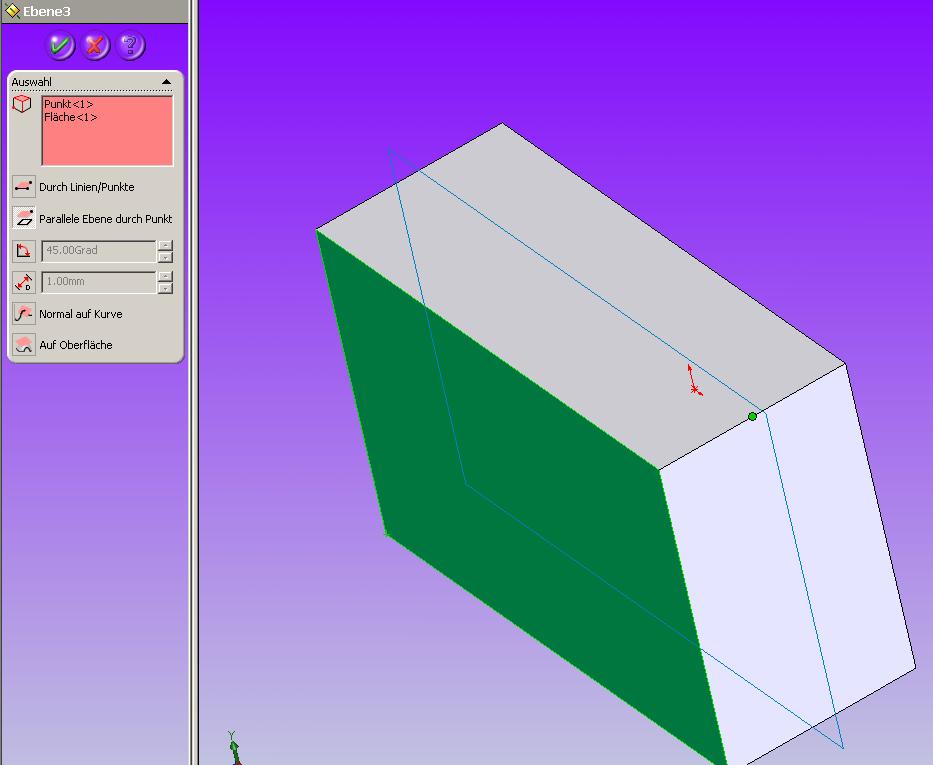Click the reference entities cube icon
This screenshot has width=933, height=765.
pos(22,104)
